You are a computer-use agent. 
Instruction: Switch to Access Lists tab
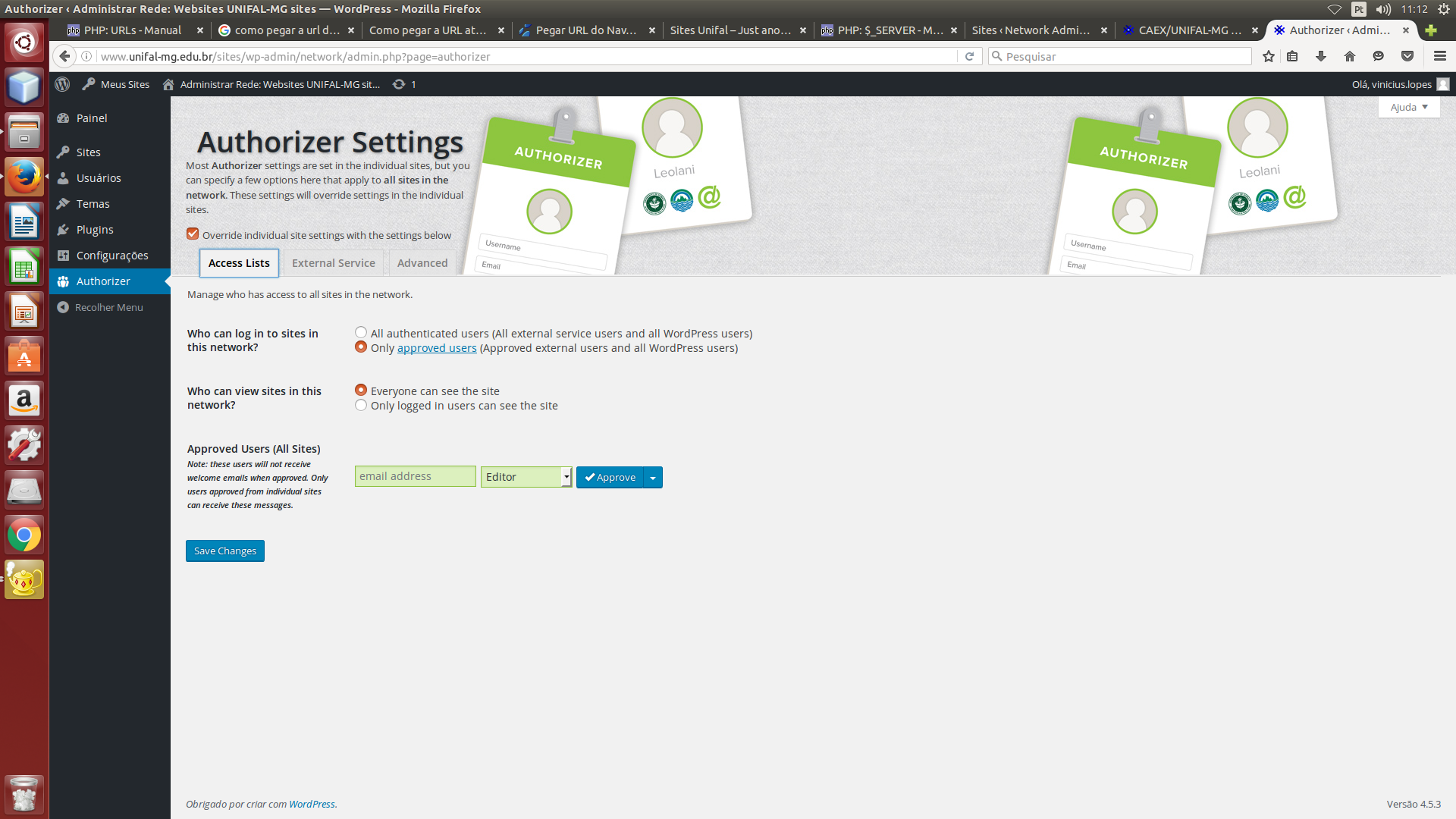(239, 263)
